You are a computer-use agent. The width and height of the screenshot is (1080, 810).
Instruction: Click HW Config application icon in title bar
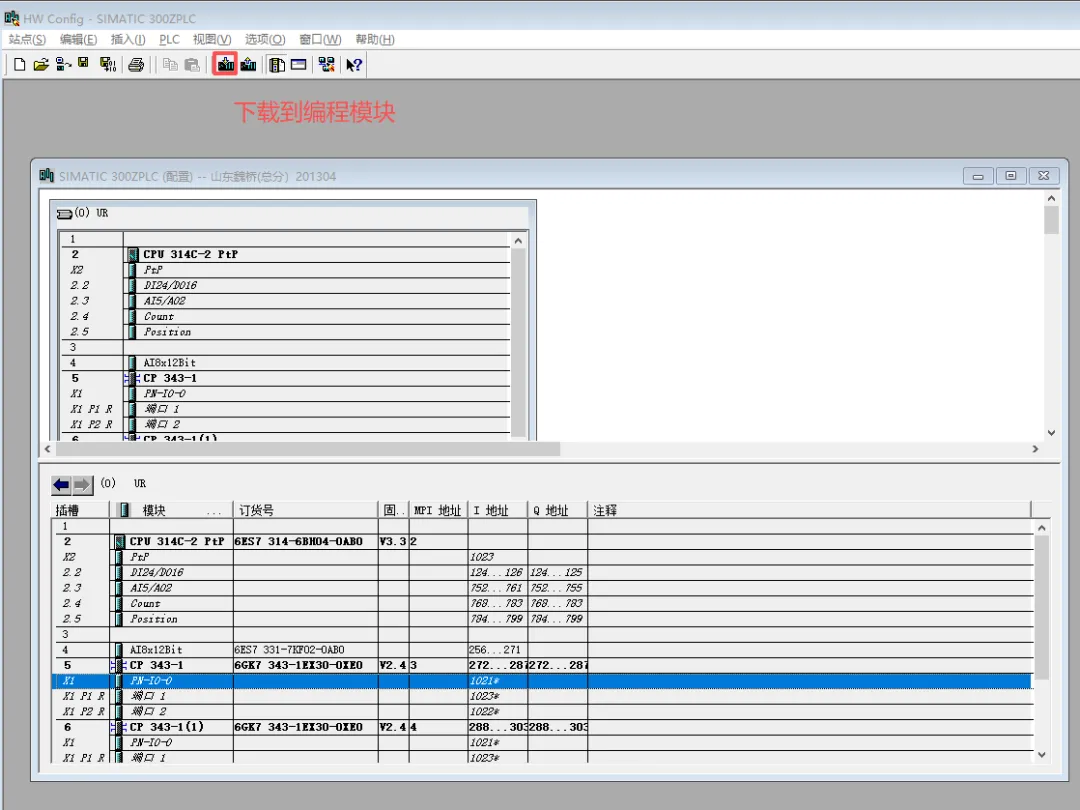click(12, 18)
